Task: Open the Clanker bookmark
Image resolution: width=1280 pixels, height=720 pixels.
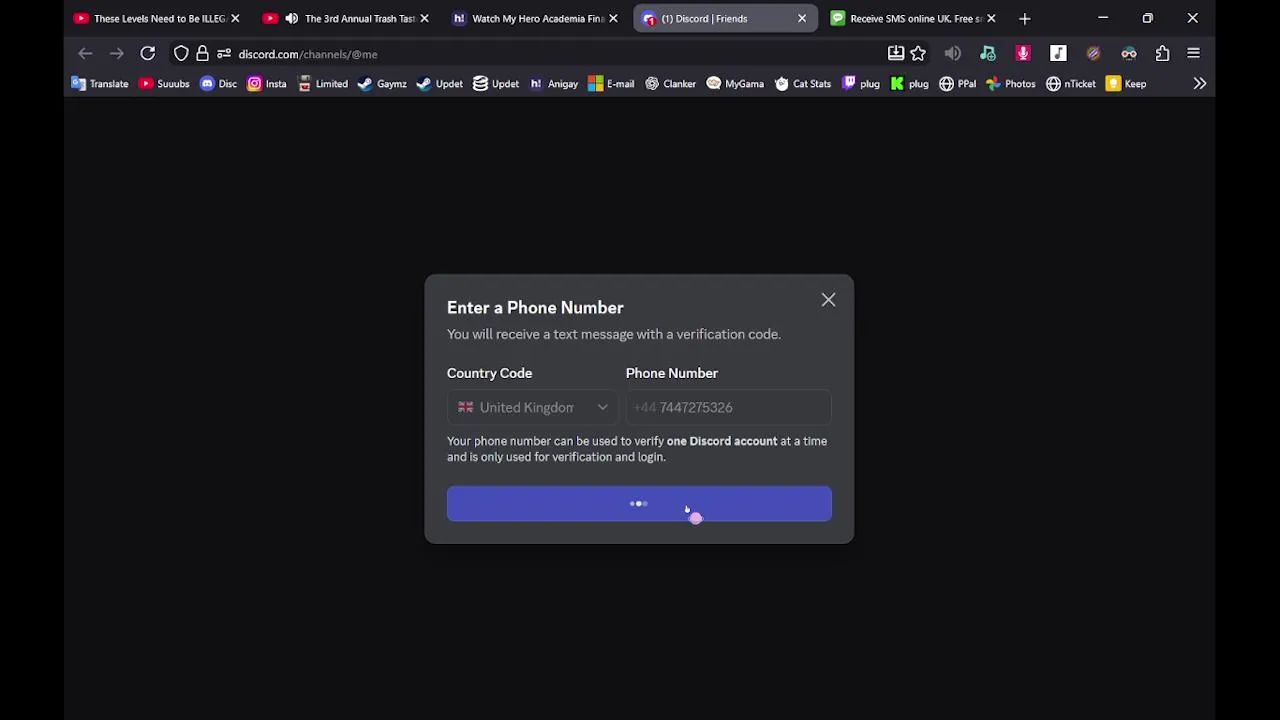Action: (670, 84)
